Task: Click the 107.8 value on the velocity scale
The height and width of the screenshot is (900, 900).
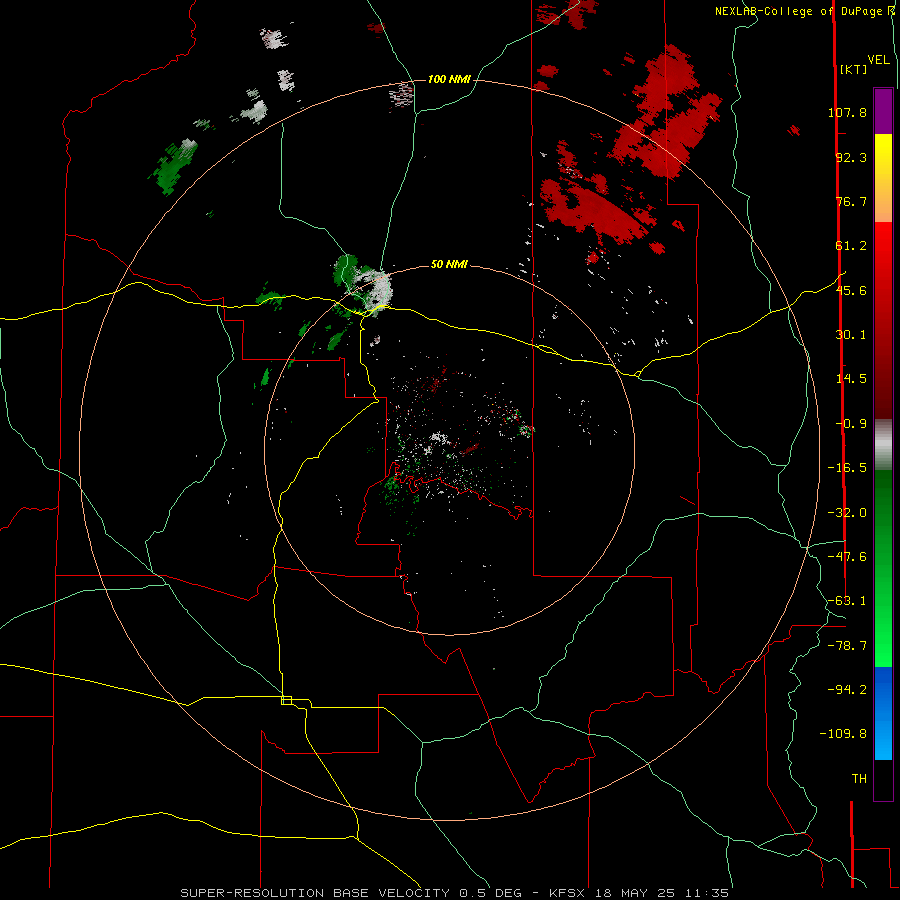Action: 847,112
